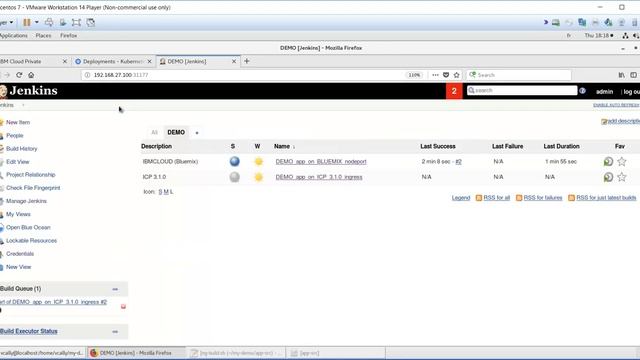The height and width of the screenshot is (360, 640).
Task: Click the red notification badge 2
Action: pos(454,91)
